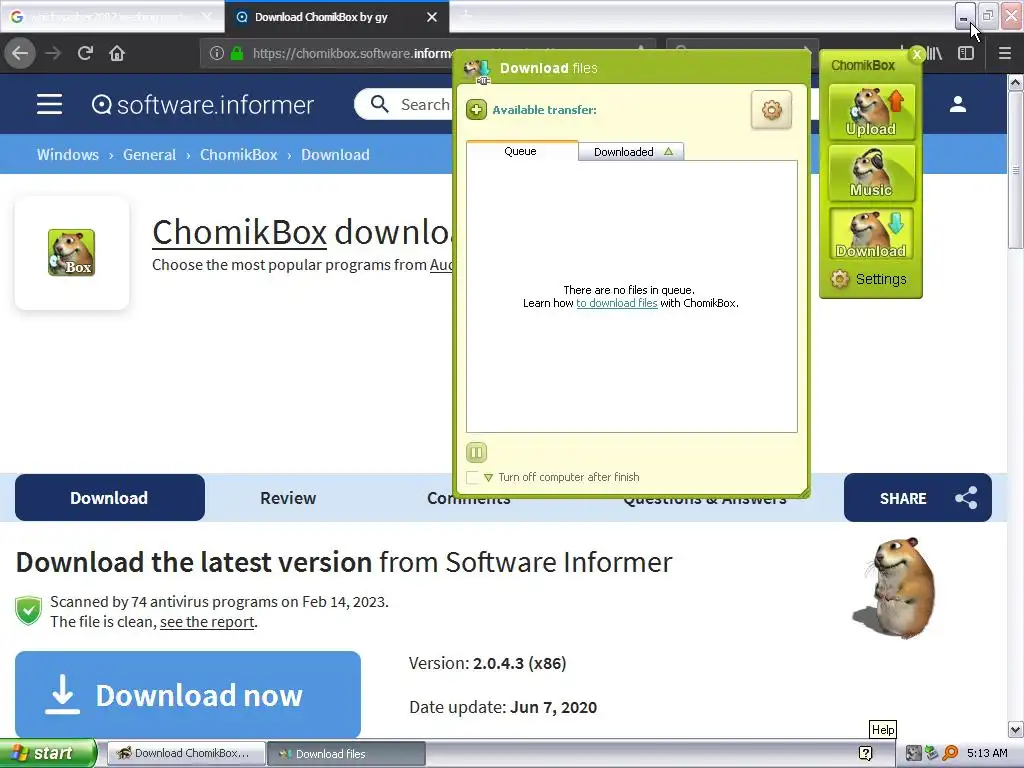The width and height of the screenshot is (1024, 768).
Task: Select the Review page tab
Action: coord(288,498)
